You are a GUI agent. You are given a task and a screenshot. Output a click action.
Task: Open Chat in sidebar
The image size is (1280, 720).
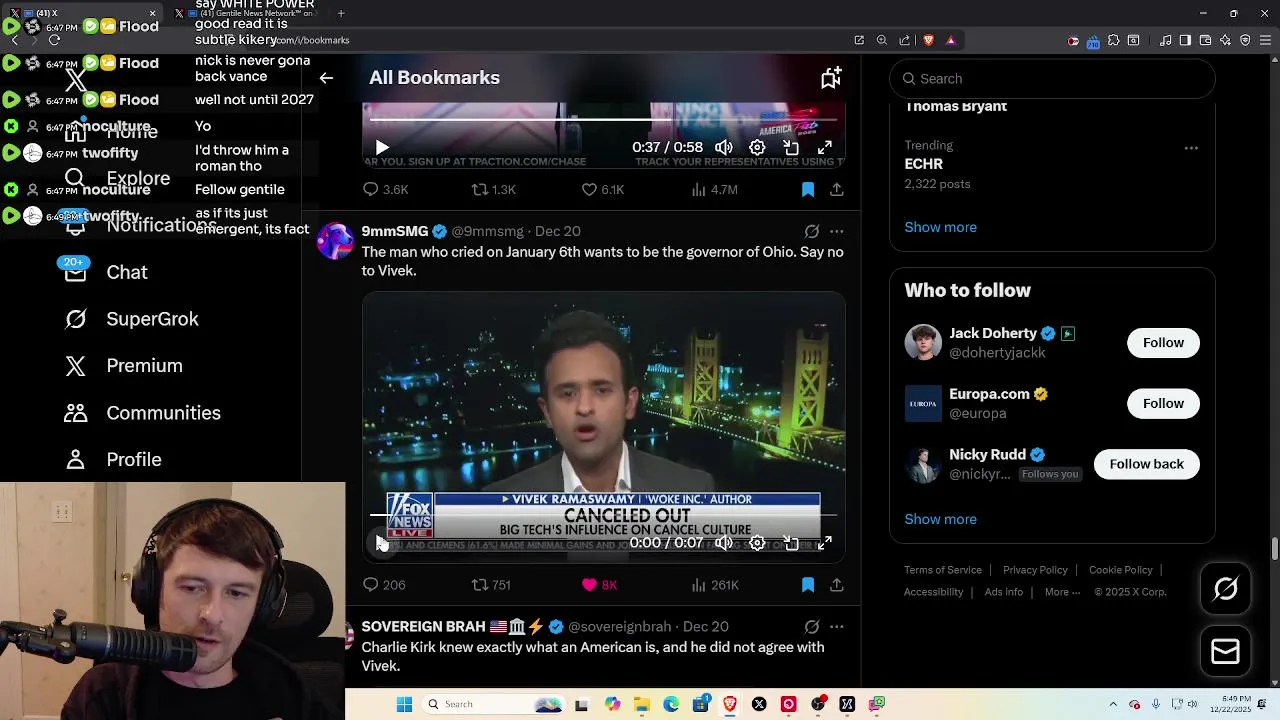point(106,272)
